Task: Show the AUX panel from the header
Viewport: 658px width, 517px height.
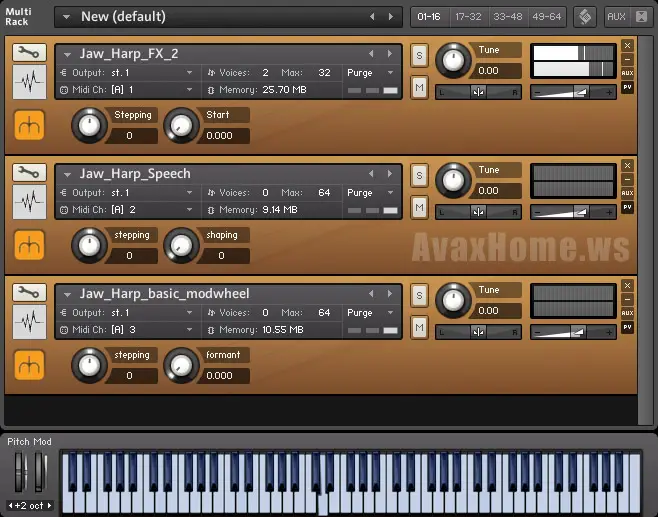Action: 616,17
